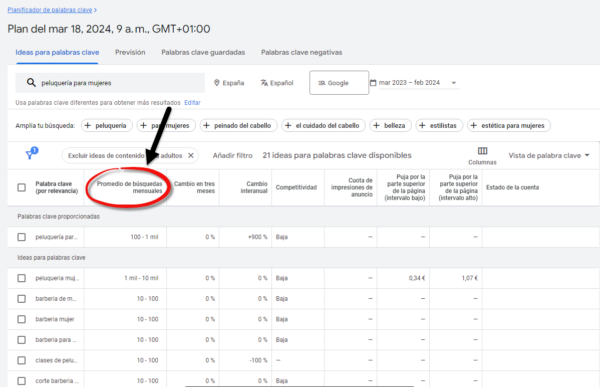This screenshot has height=387, width=600.
Task: Open the filter funnel icon
Action: point(31,153)
